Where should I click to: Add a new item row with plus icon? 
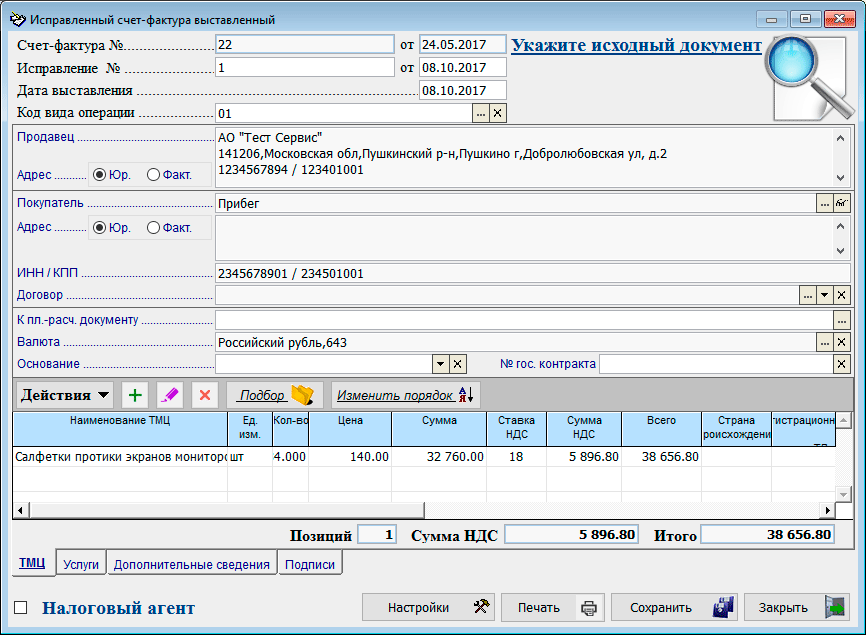coord(135,395)
